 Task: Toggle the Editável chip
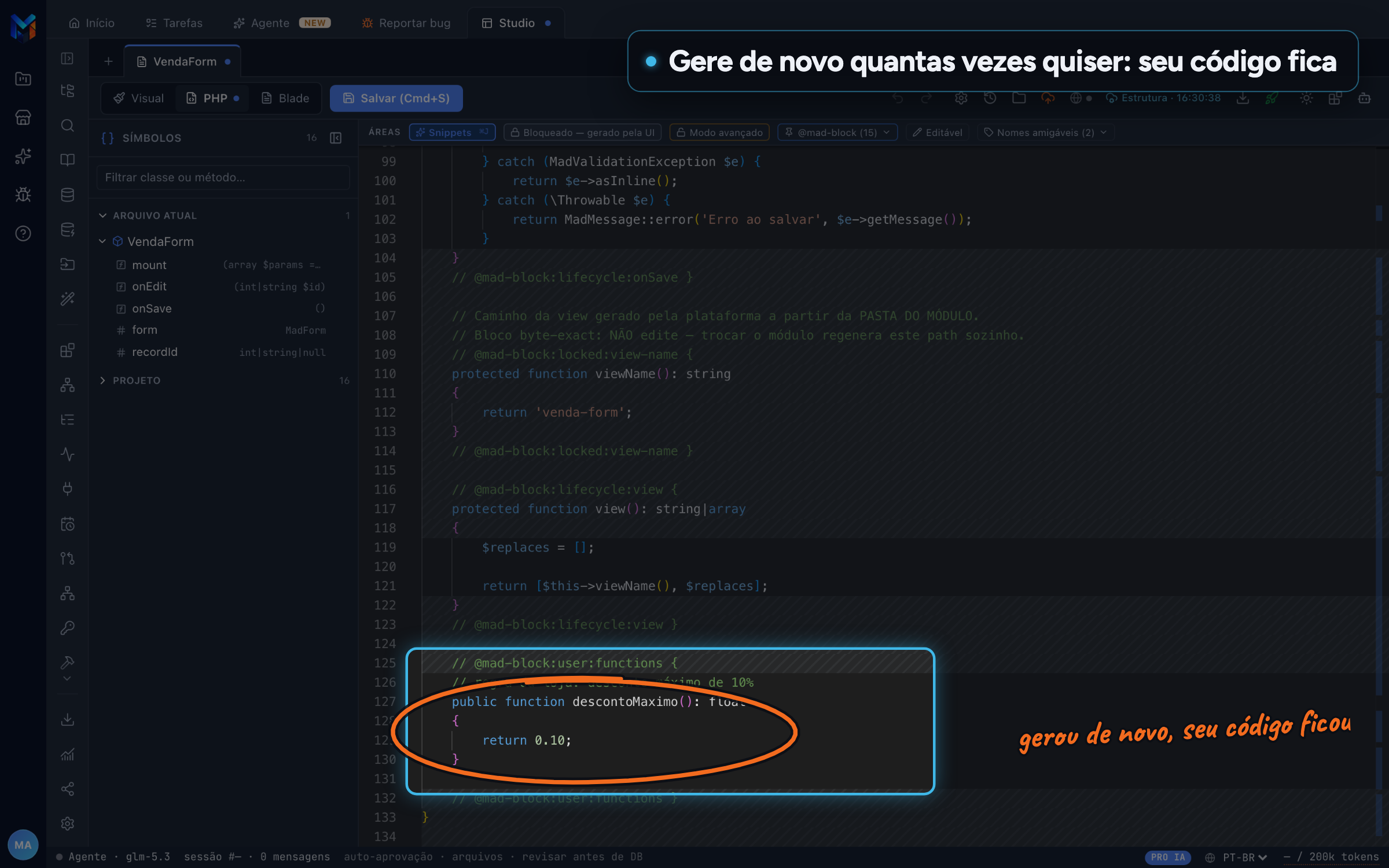coord(938,133)
